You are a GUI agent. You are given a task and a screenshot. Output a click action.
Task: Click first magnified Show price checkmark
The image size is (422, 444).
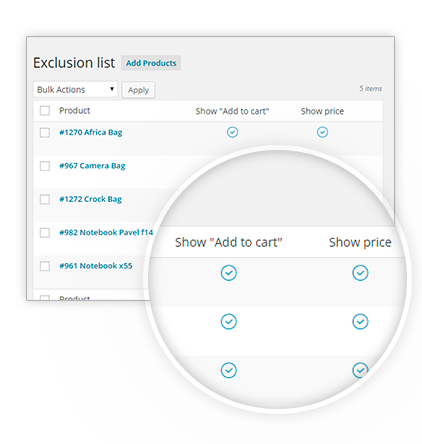[x=360, y=273]
